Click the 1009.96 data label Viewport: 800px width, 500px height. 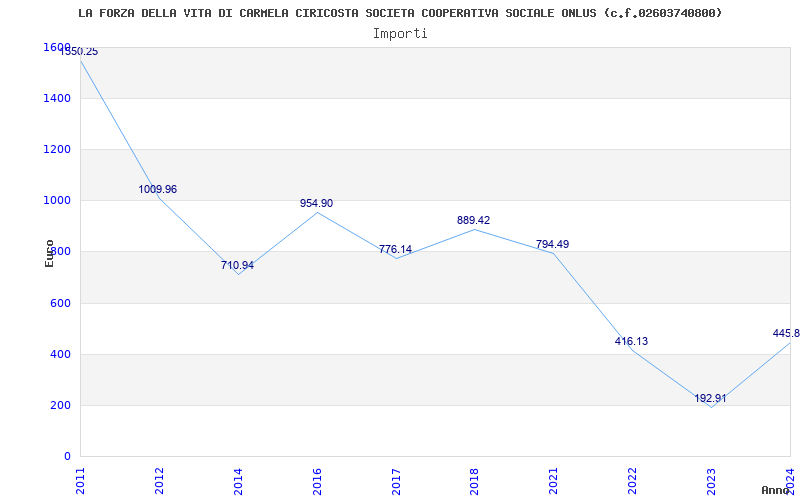coord(158,189)
